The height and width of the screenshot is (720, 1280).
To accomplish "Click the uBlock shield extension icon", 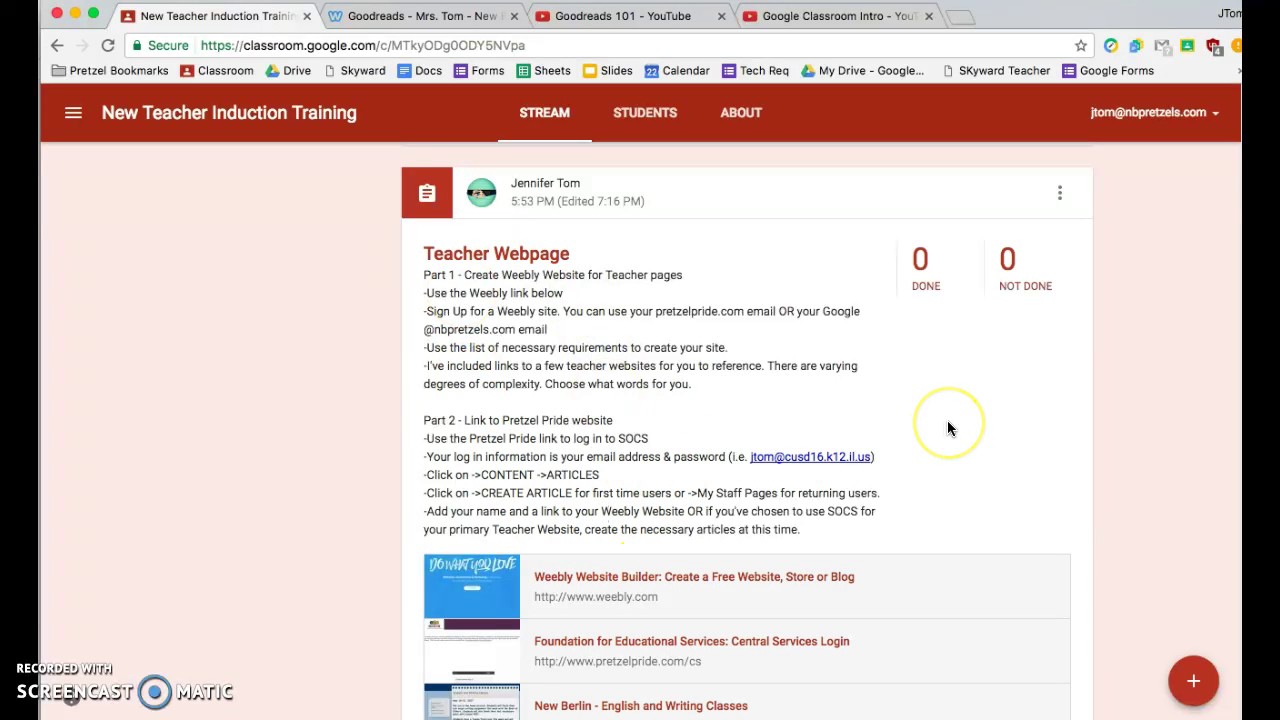I will 1213,45.
